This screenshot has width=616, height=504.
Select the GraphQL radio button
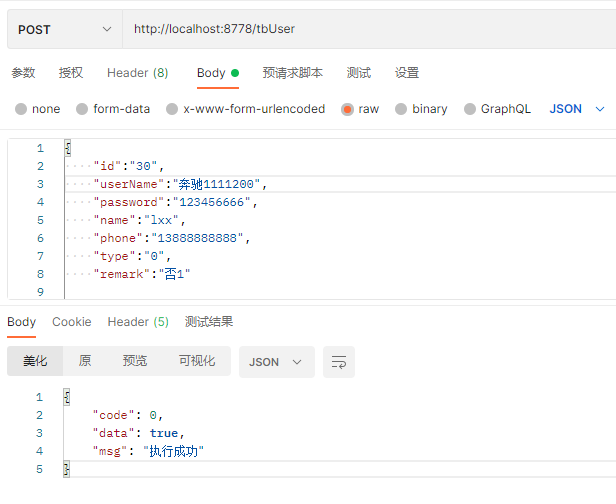coord(470,109)
